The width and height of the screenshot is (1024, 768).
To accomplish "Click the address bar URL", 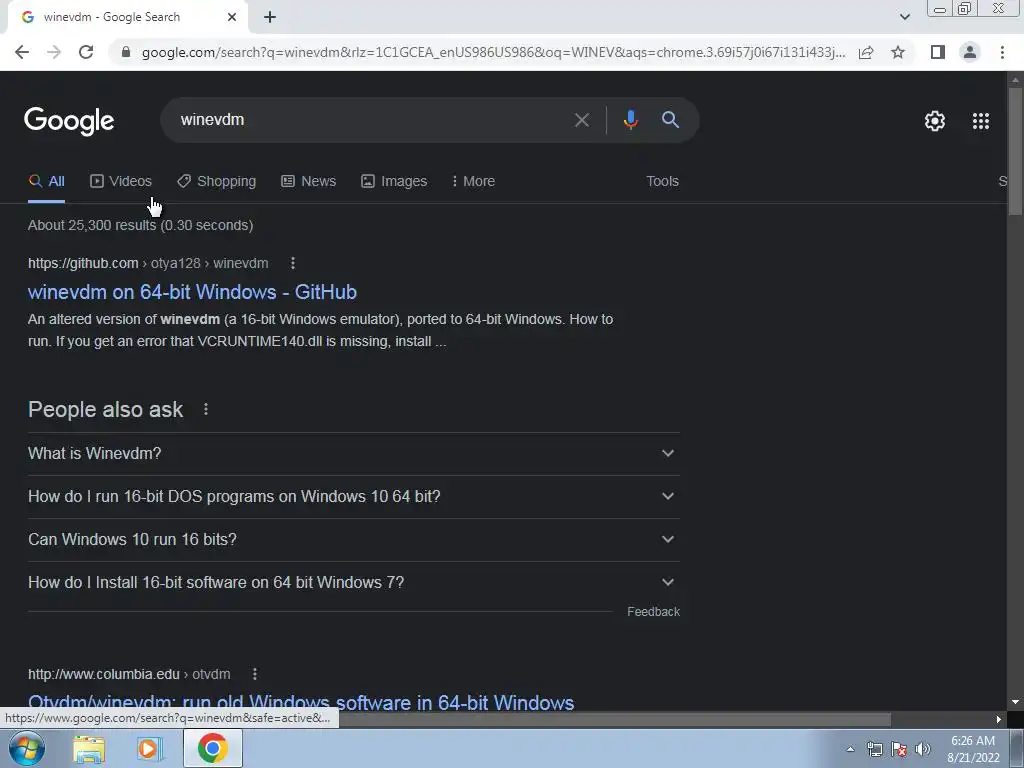I will pos(493,52).
